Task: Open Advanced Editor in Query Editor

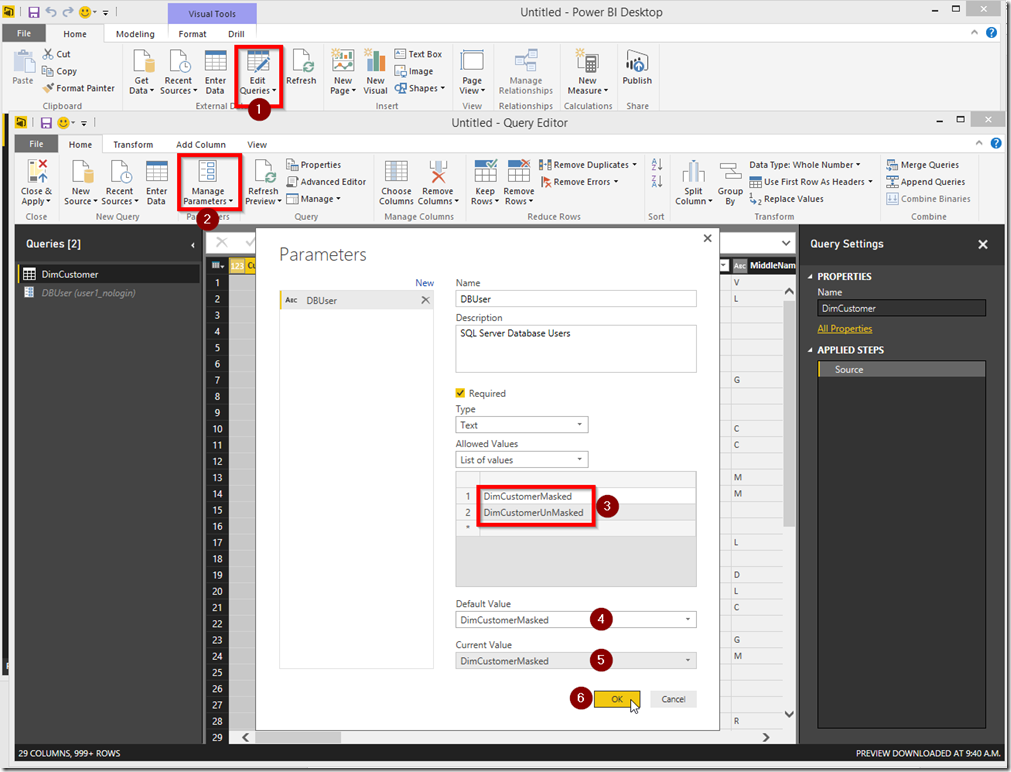Action: point(326,182)
